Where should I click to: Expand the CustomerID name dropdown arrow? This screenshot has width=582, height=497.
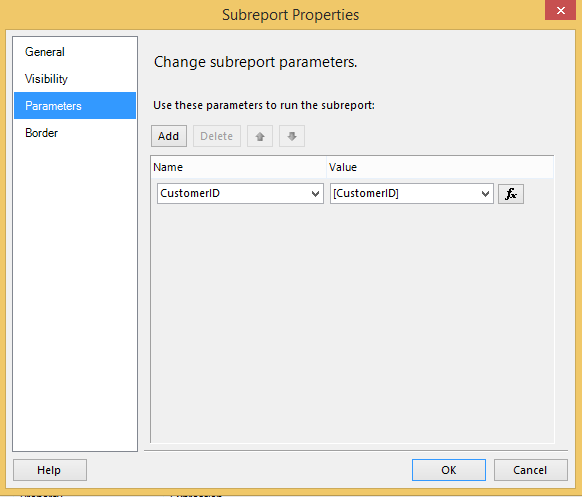(315, 193)
